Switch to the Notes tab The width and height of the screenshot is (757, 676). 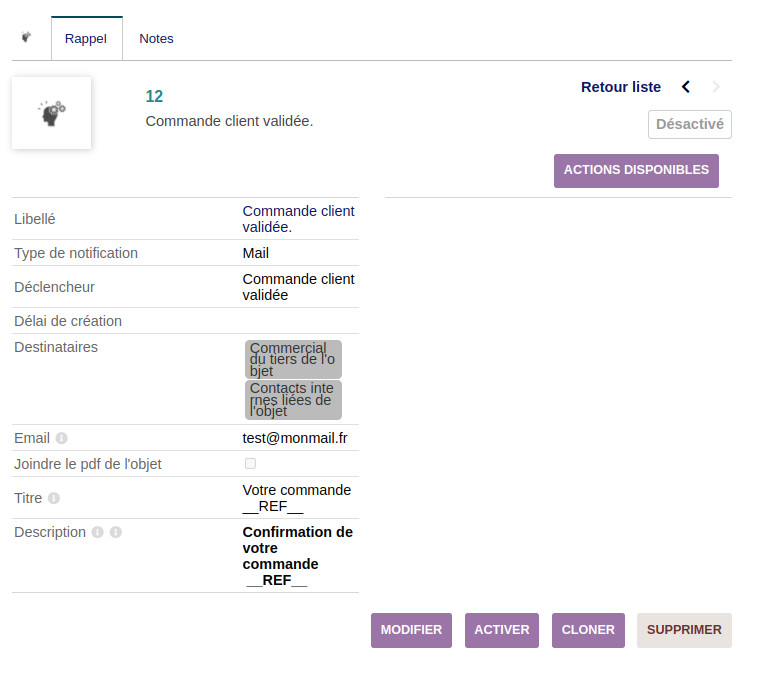pos(156,39)
